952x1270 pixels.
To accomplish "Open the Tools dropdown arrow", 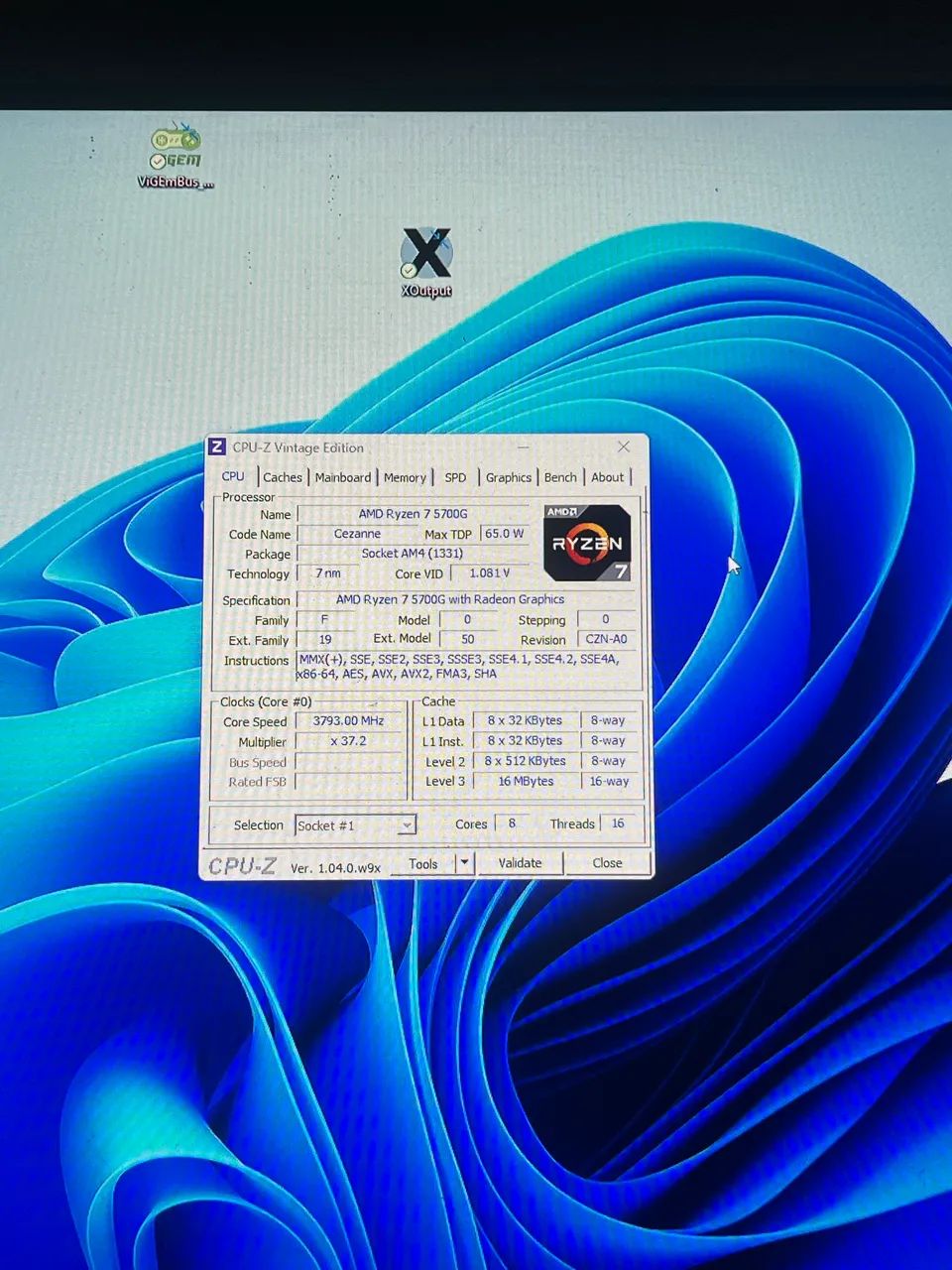I will (464, 863).
